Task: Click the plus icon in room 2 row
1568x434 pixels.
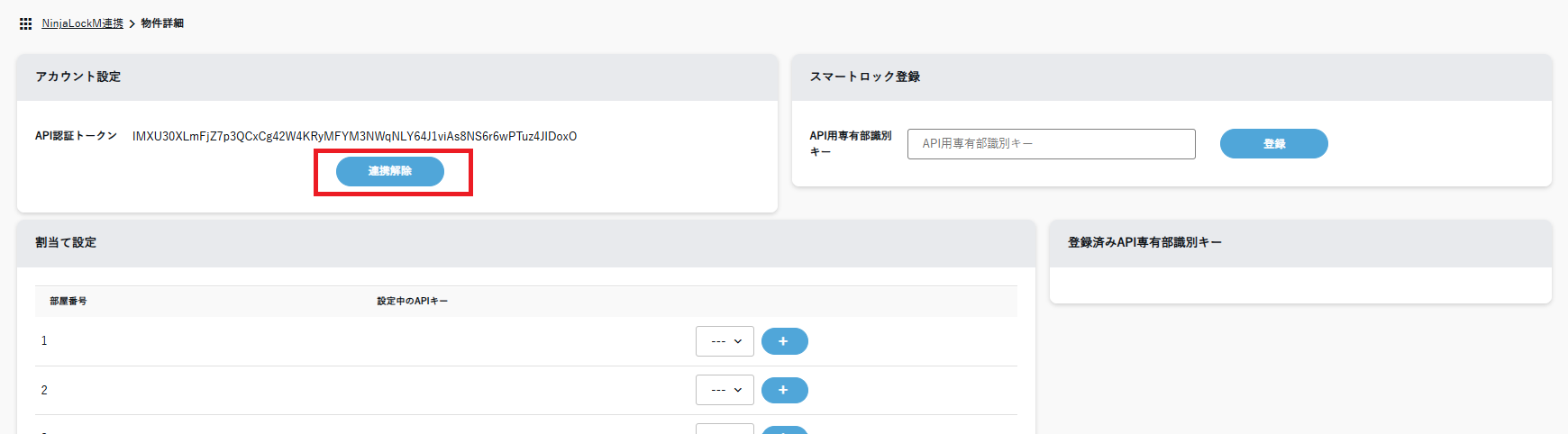Action: 784,390
